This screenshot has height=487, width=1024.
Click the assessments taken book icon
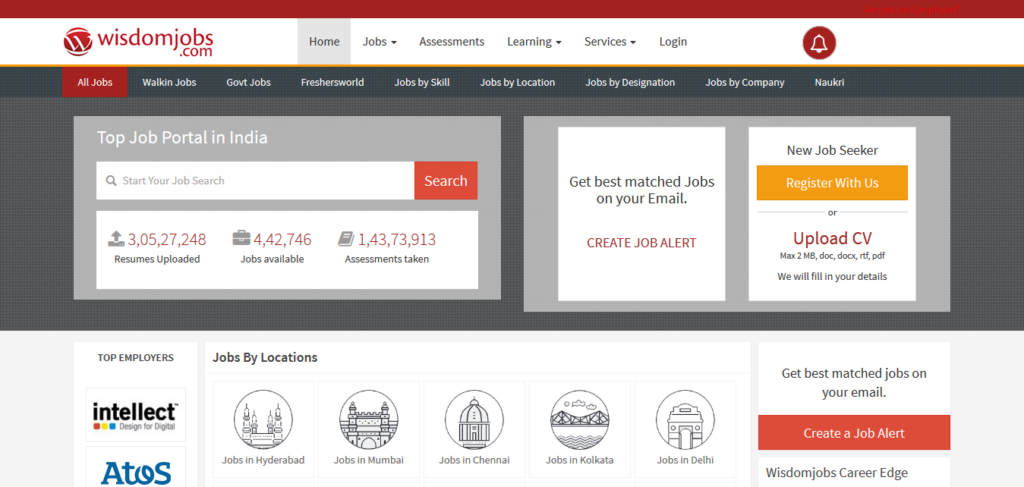(346, 239)
